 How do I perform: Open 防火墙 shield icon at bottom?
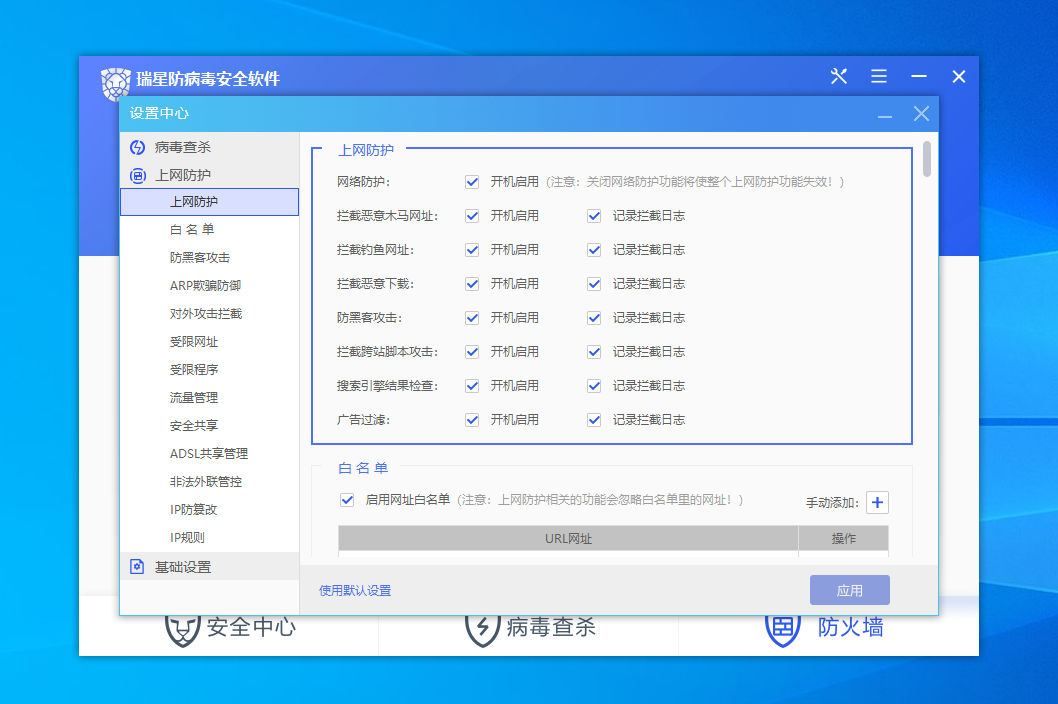(x=782, y=628)
